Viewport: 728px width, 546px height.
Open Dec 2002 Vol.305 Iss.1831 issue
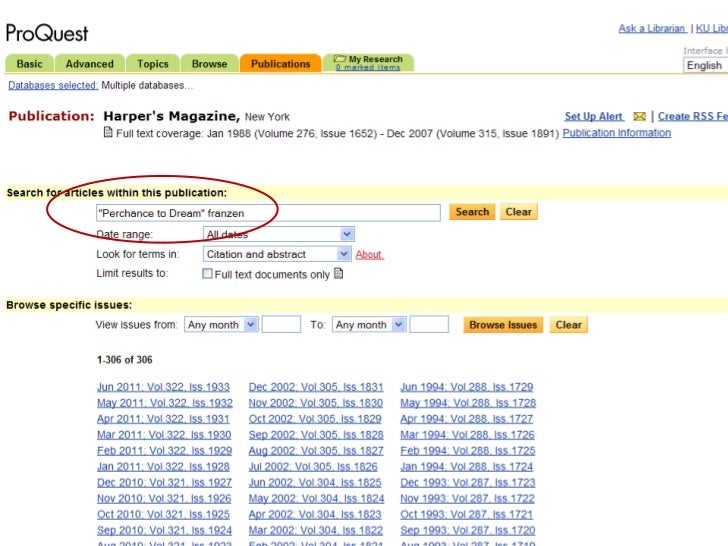pos(316,387)
